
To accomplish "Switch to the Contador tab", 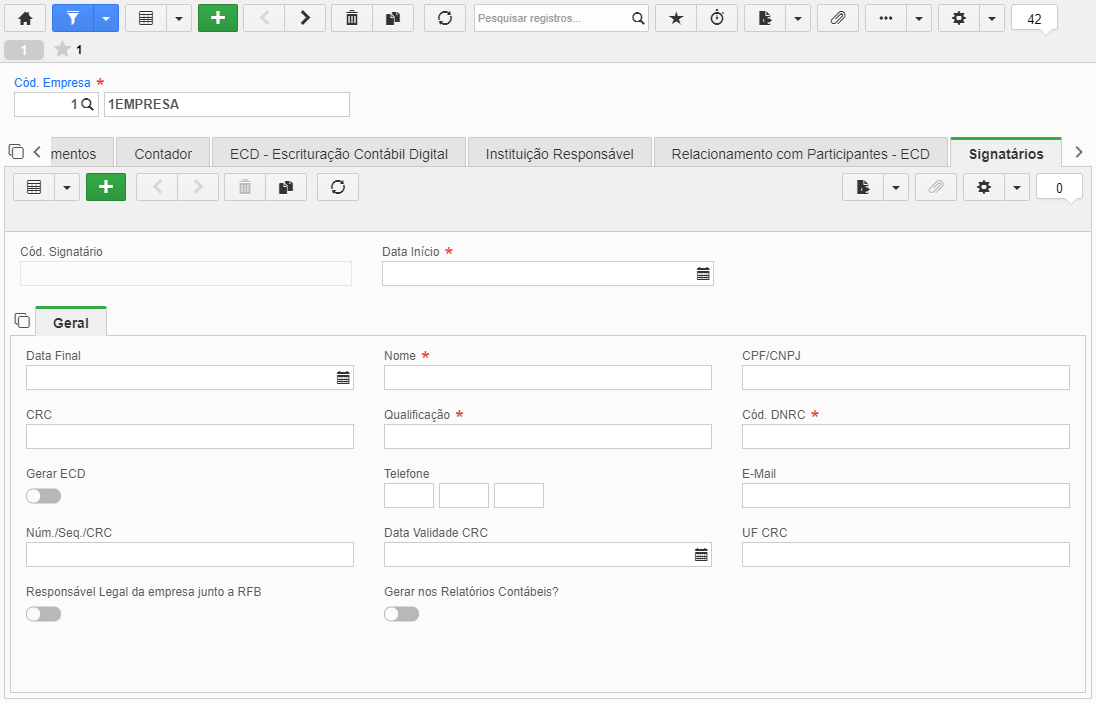I will click(x=163, y=154).
